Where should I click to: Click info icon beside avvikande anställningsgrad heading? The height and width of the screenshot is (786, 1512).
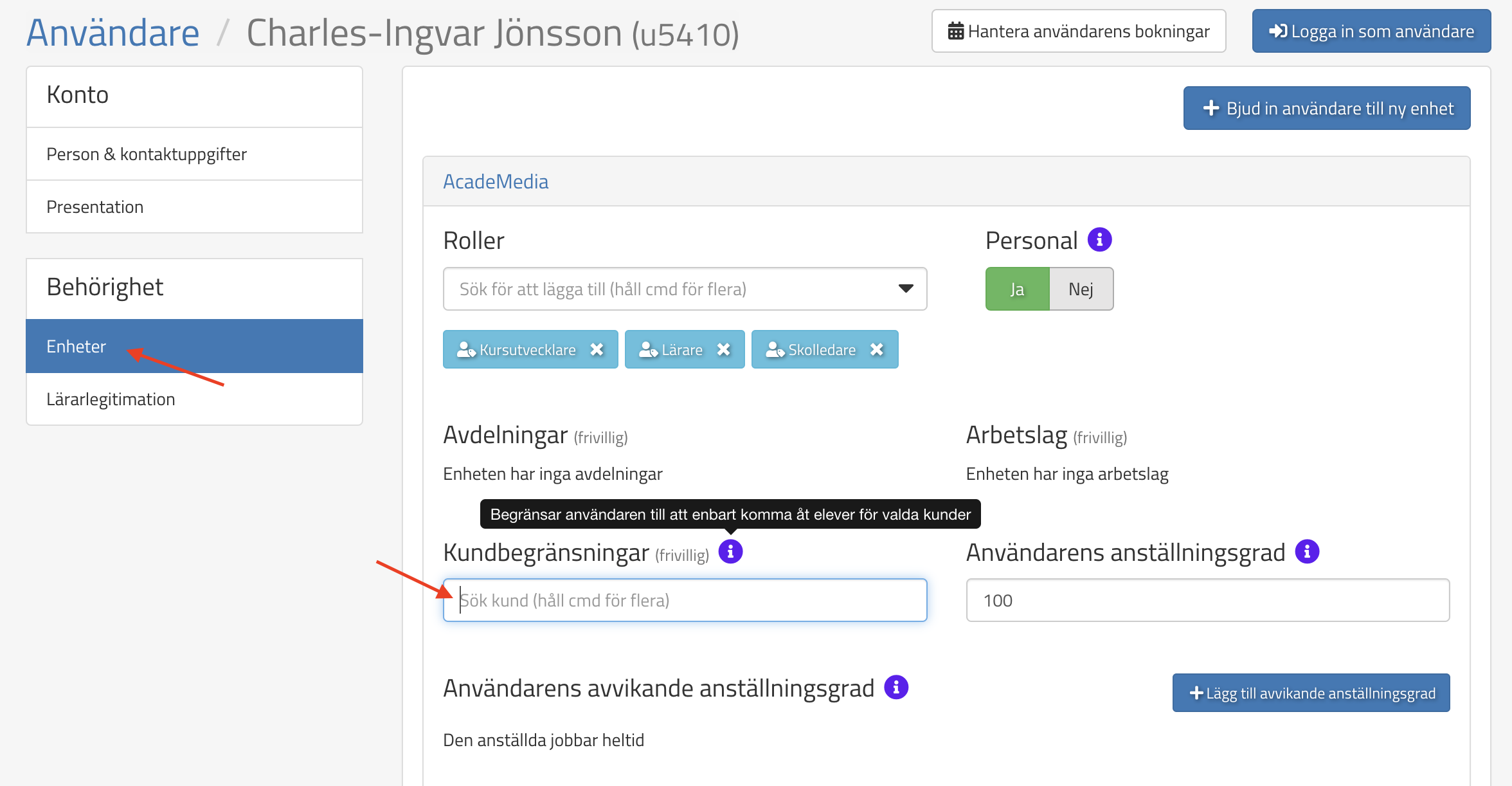(x=896, y=687)
